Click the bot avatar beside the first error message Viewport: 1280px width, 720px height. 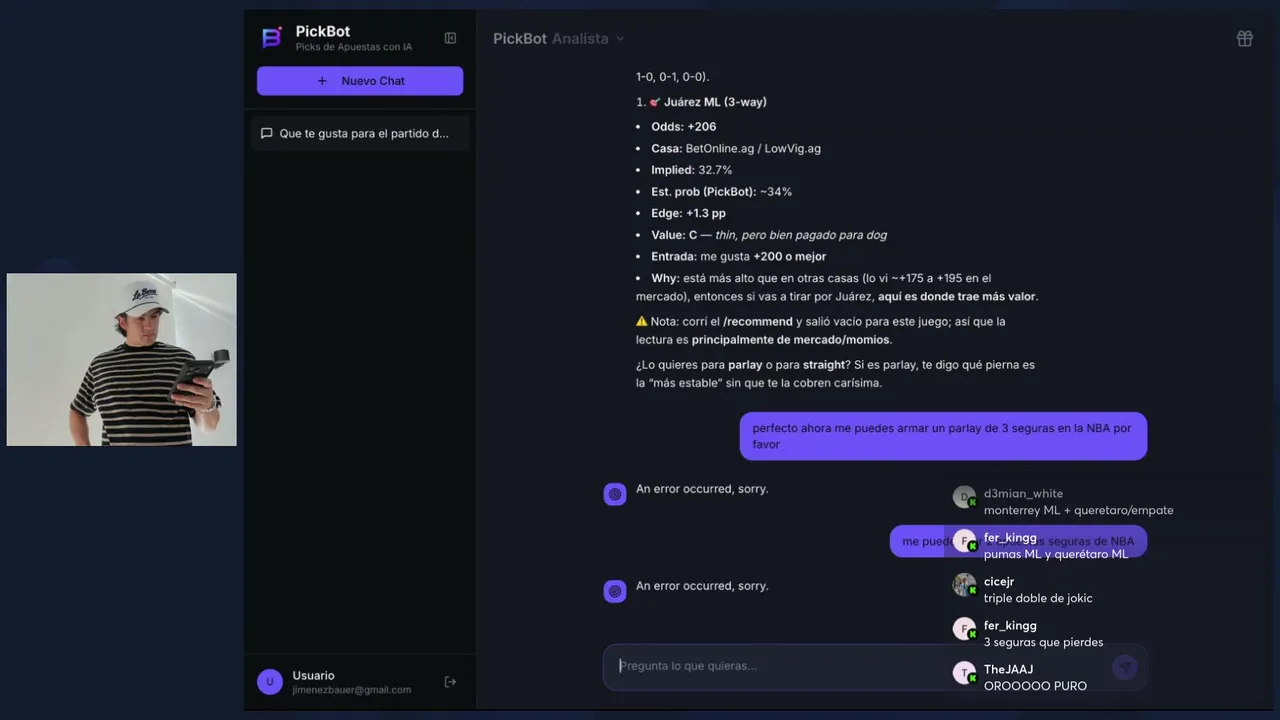coord(615,494)
